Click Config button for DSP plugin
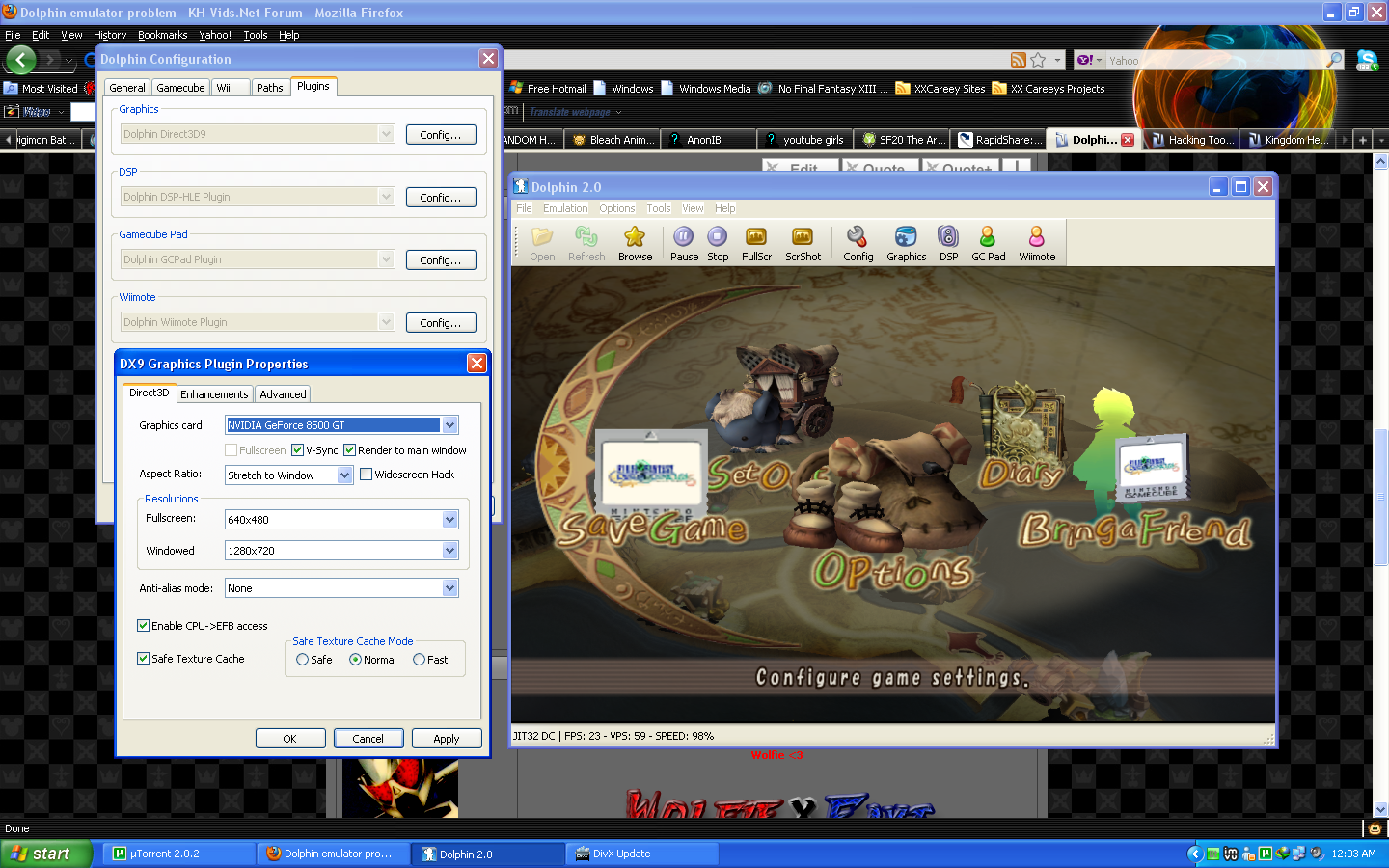Viewport: 1389px width, 868px height. click(441, 198)
